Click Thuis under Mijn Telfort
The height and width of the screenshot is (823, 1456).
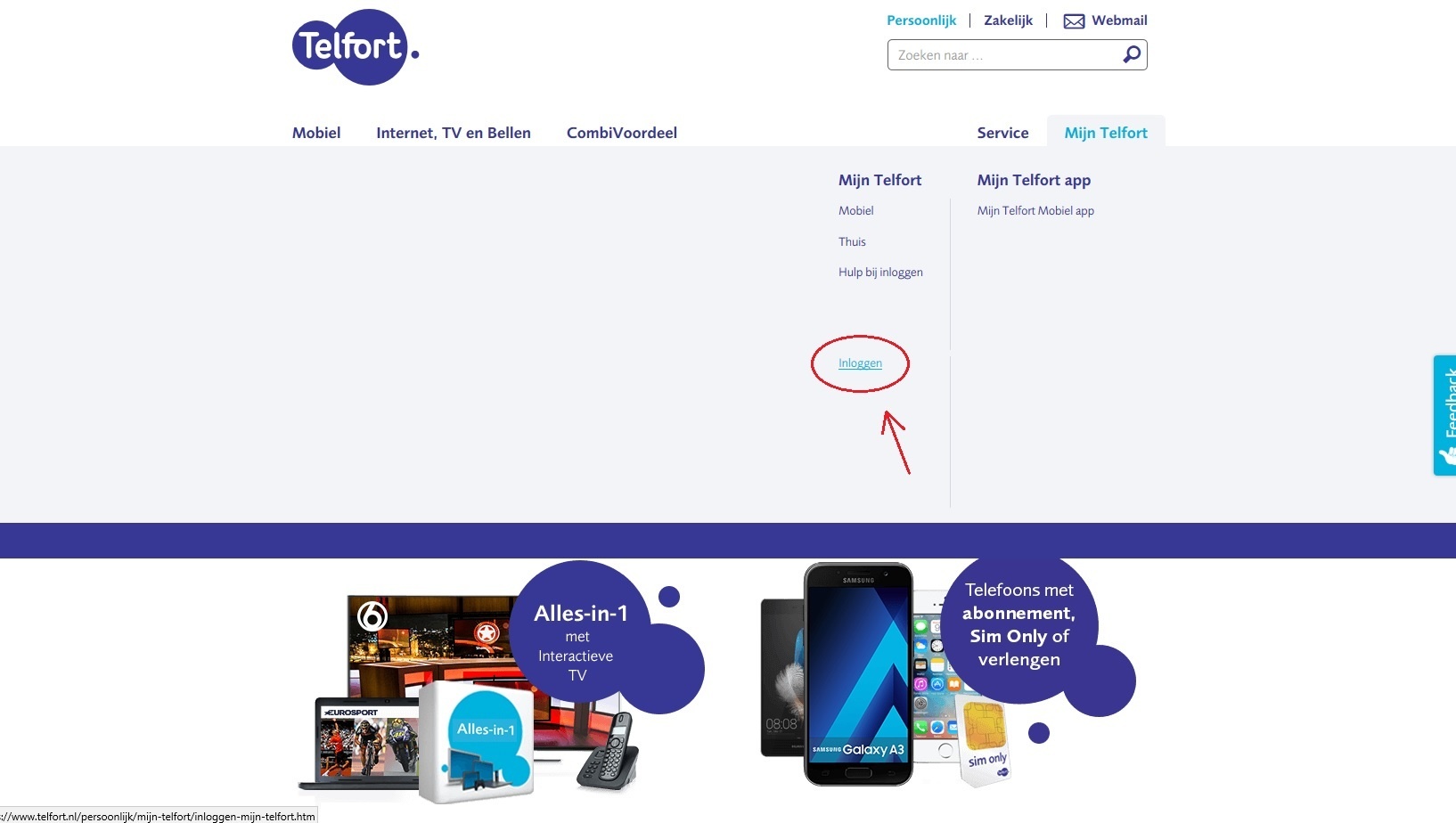[852, 241]
